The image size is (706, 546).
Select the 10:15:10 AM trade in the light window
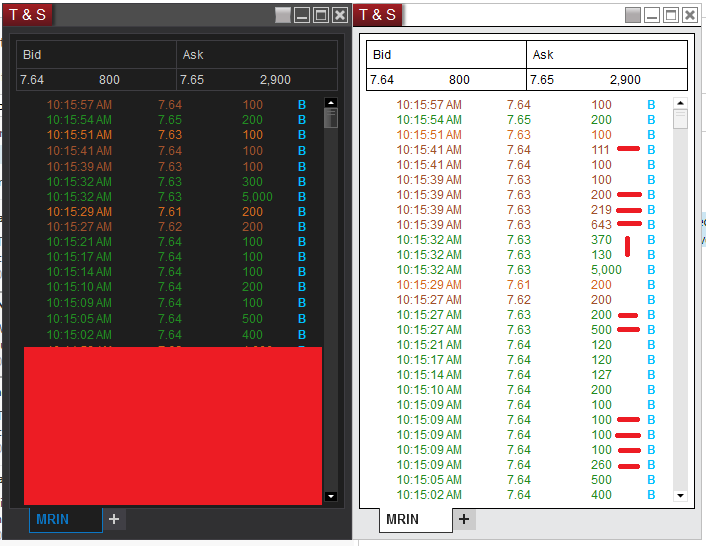pos(526,390)
